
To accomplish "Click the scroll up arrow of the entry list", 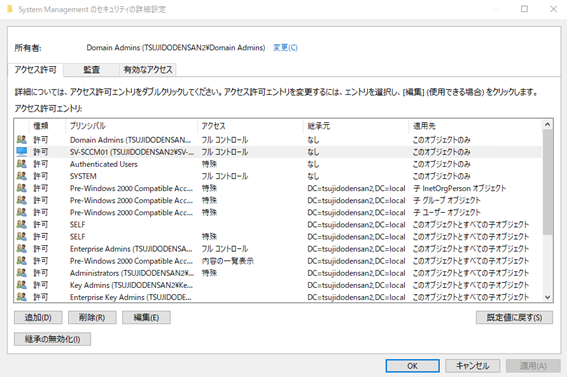I will click(547, 125).
